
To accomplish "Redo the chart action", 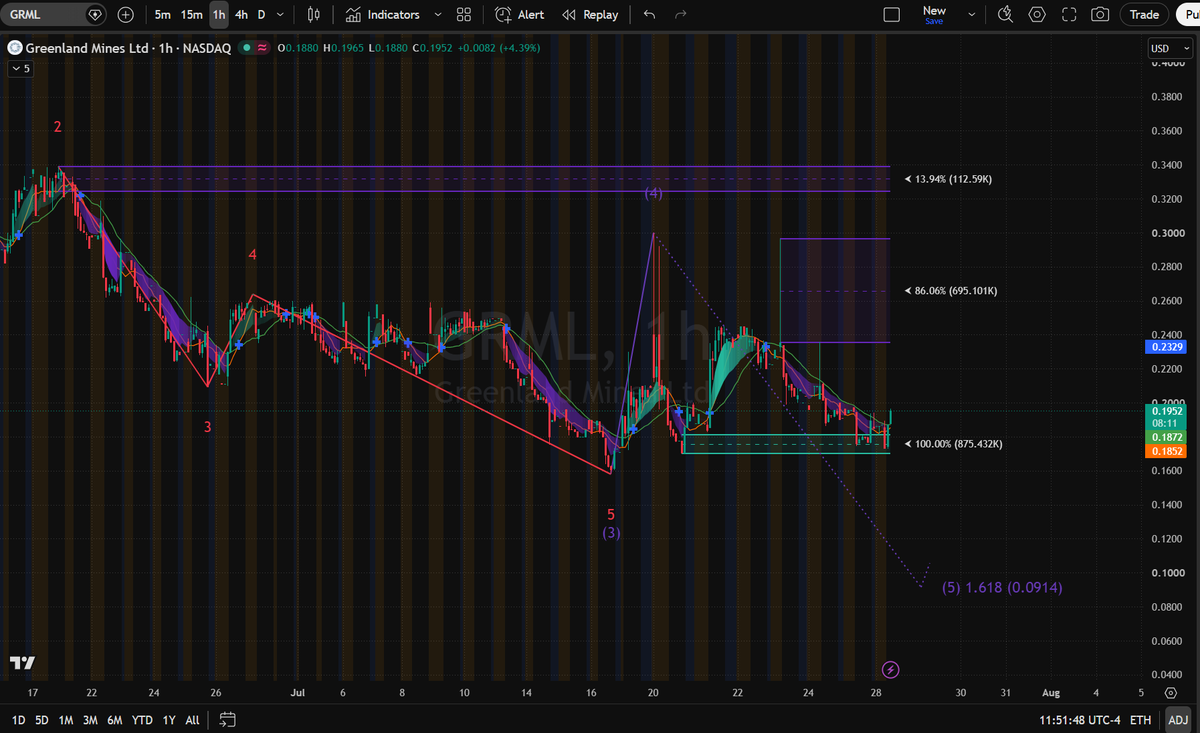I will pyautogui.click(x=681, y=15).
